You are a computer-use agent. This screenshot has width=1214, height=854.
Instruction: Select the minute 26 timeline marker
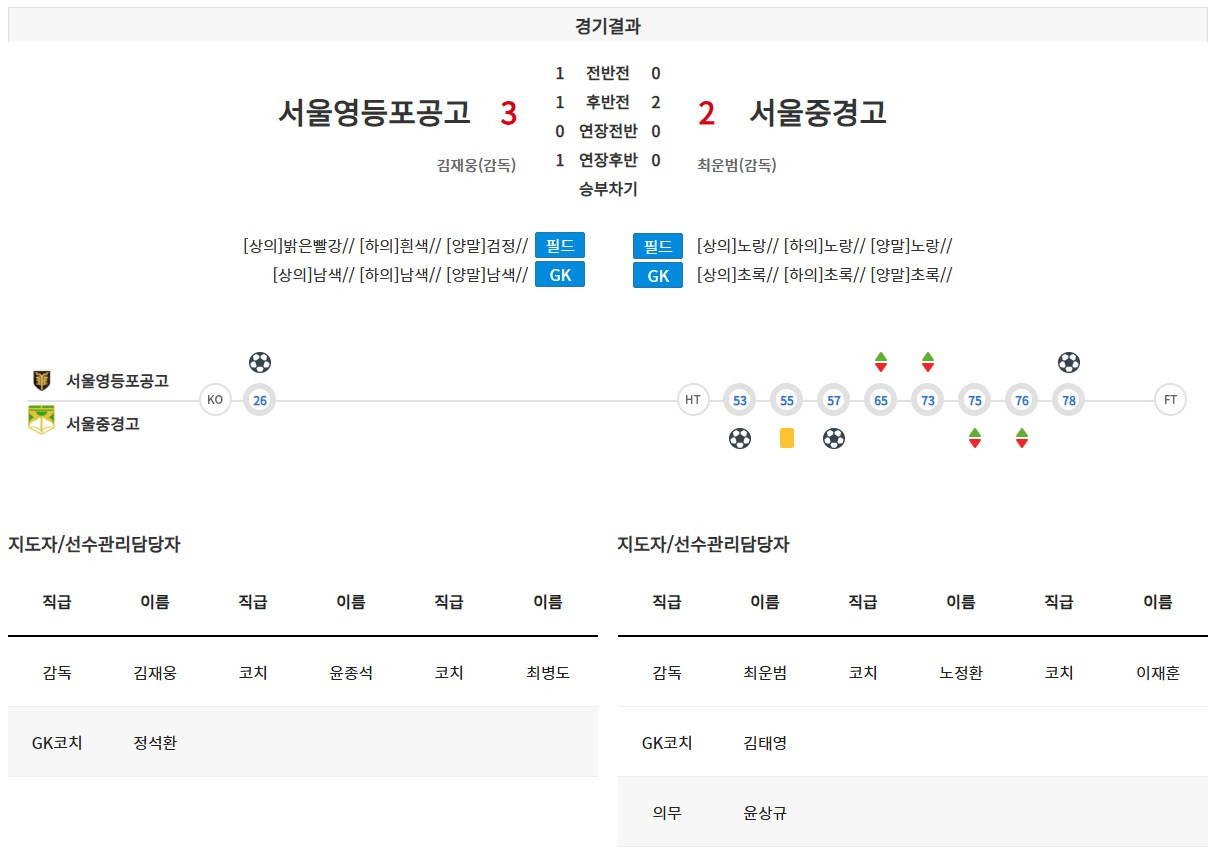pyautogui.click(x=260, y=401)
